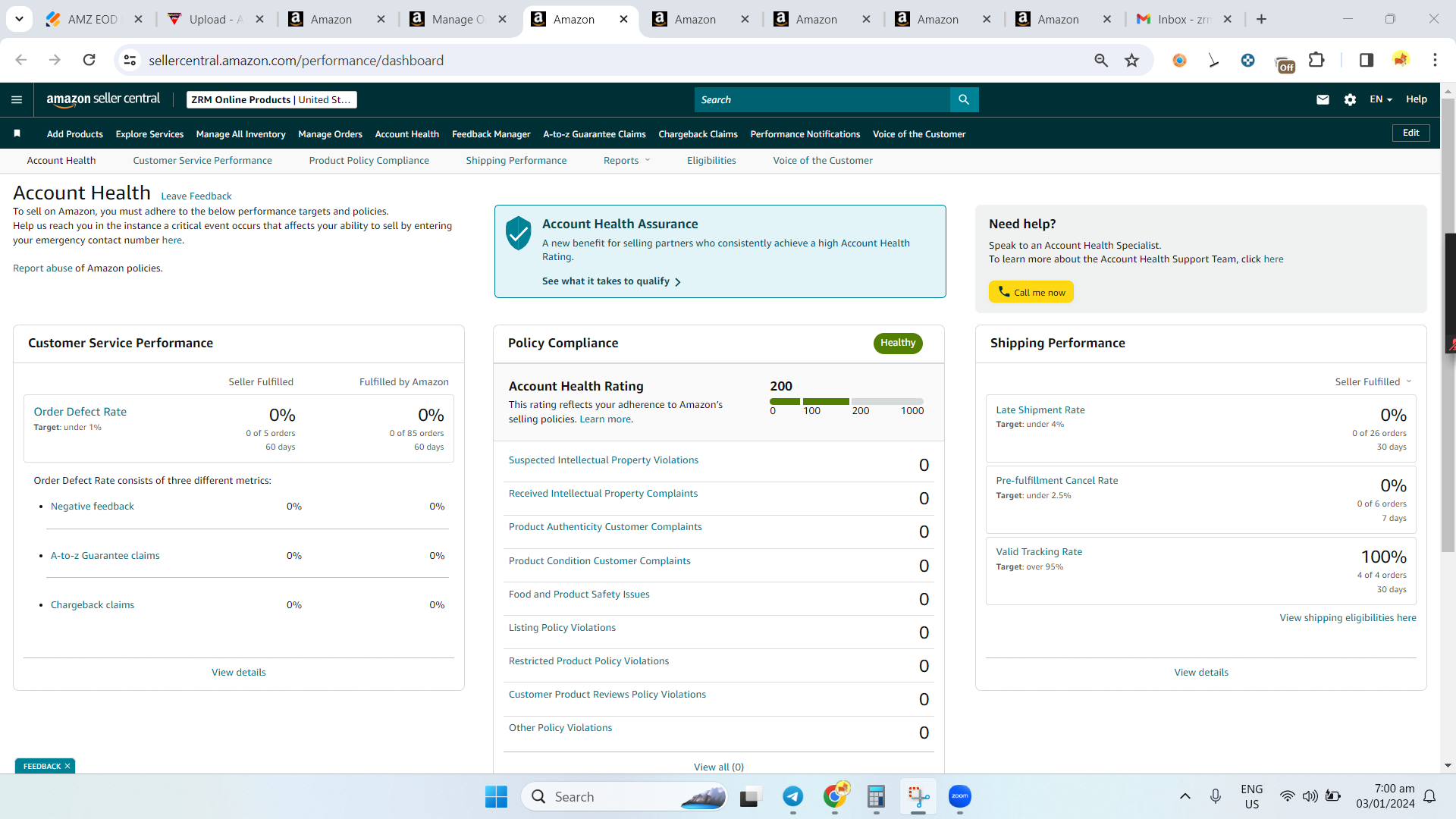This screenshot has width=1456, height=819.
Task: Open the Chargeback claims metric link
Action: click(x=93, y=604)
